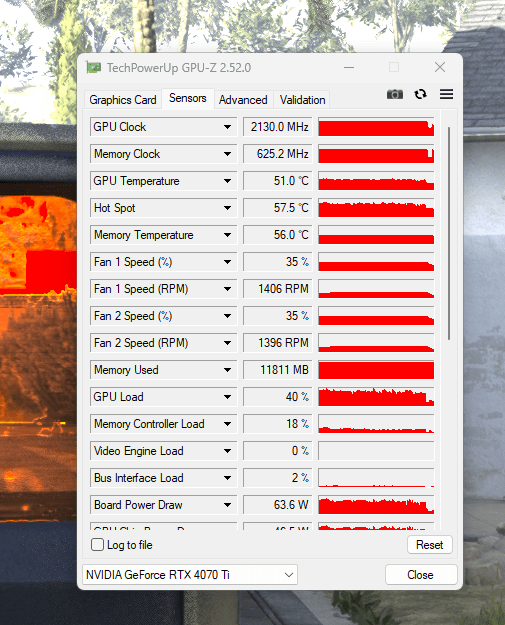Click the GPU Clock history graph

[376, 127]
